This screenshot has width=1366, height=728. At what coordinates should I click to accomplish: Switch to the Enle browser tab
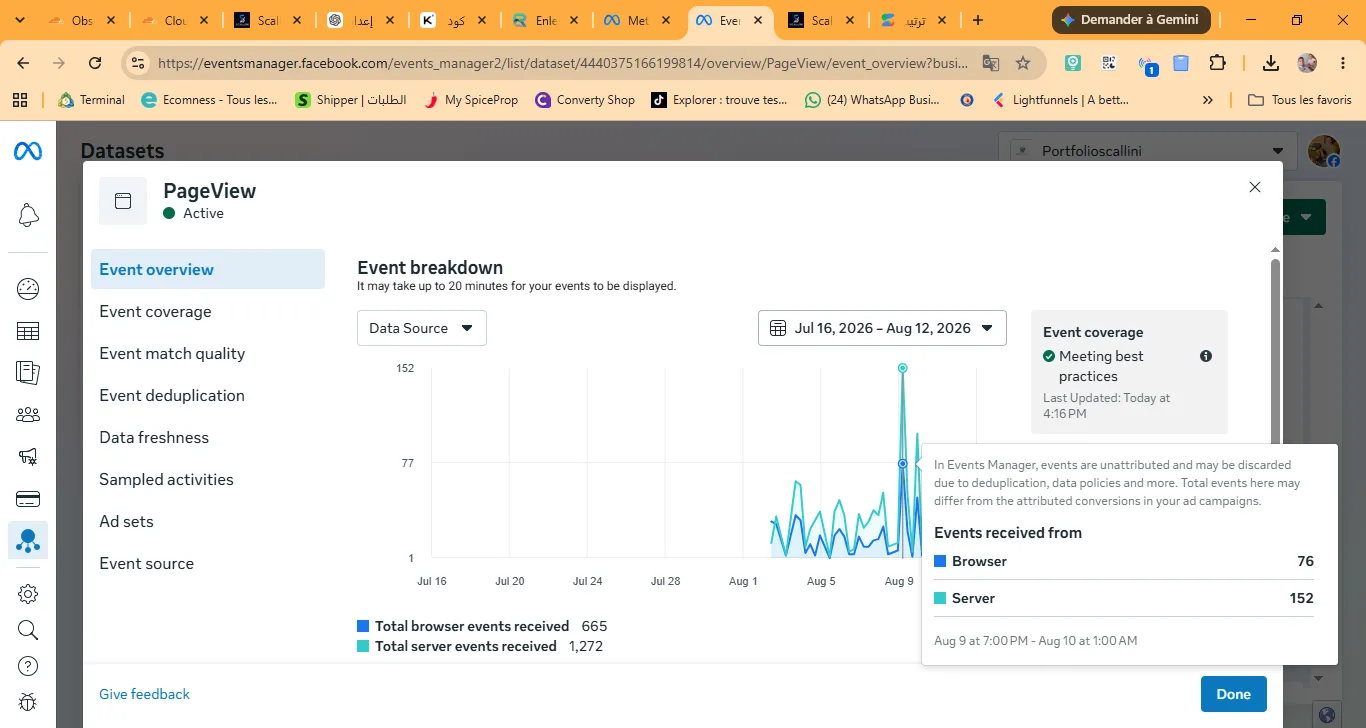click(544, 20)
